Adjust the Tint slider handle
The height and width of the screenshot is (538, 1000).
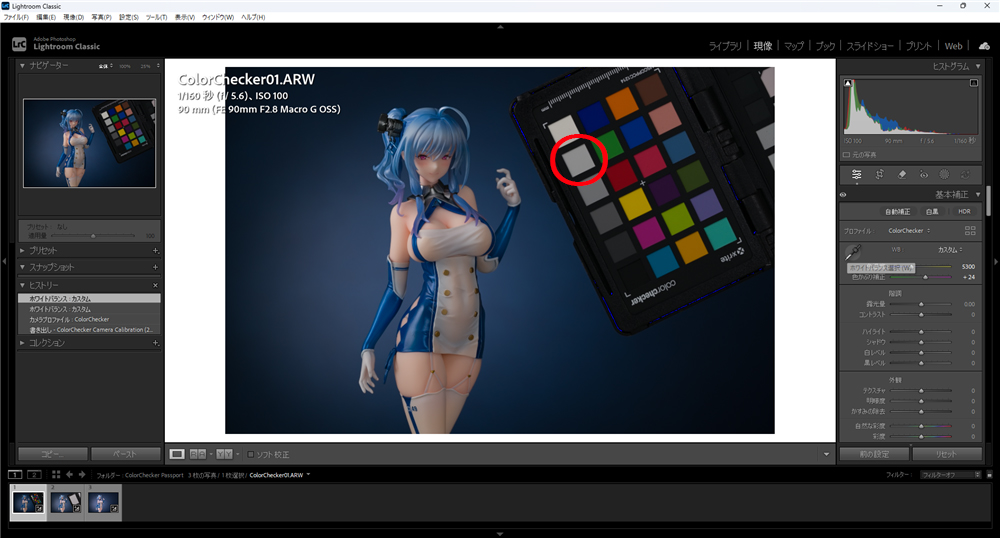[925, 277]
